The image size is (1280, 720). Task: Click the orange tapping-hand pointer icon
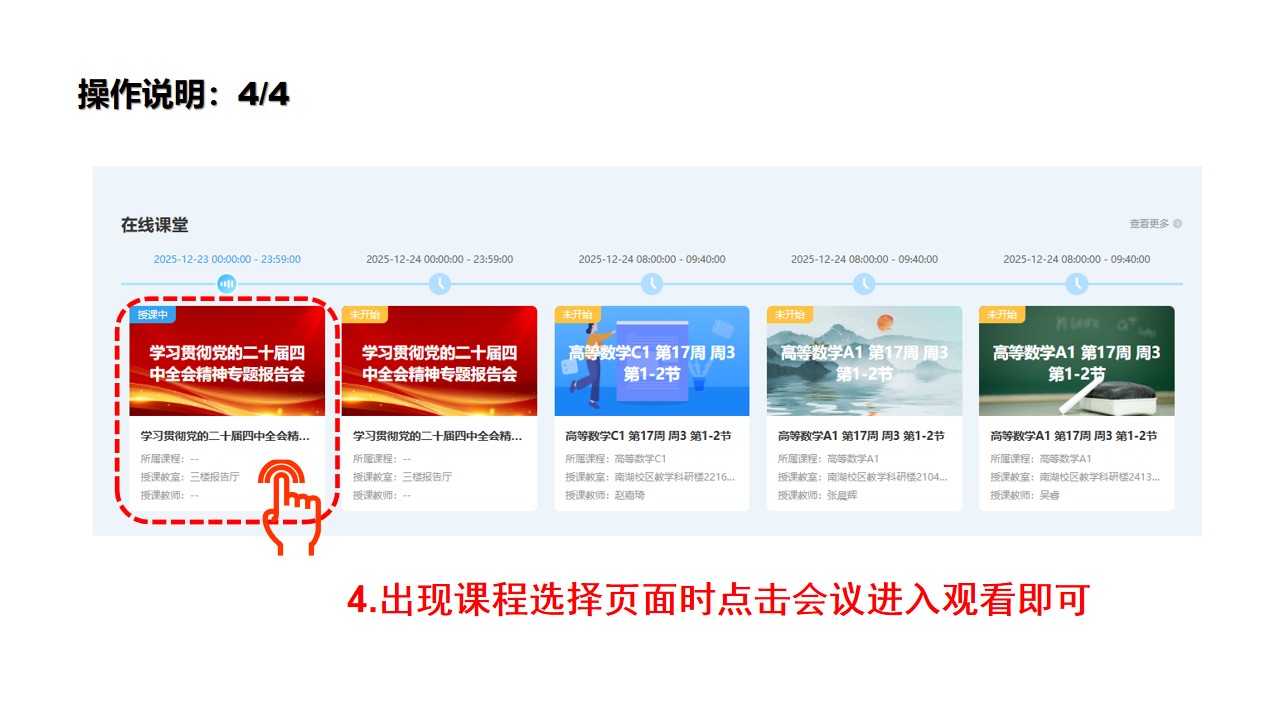pos(289,505)
